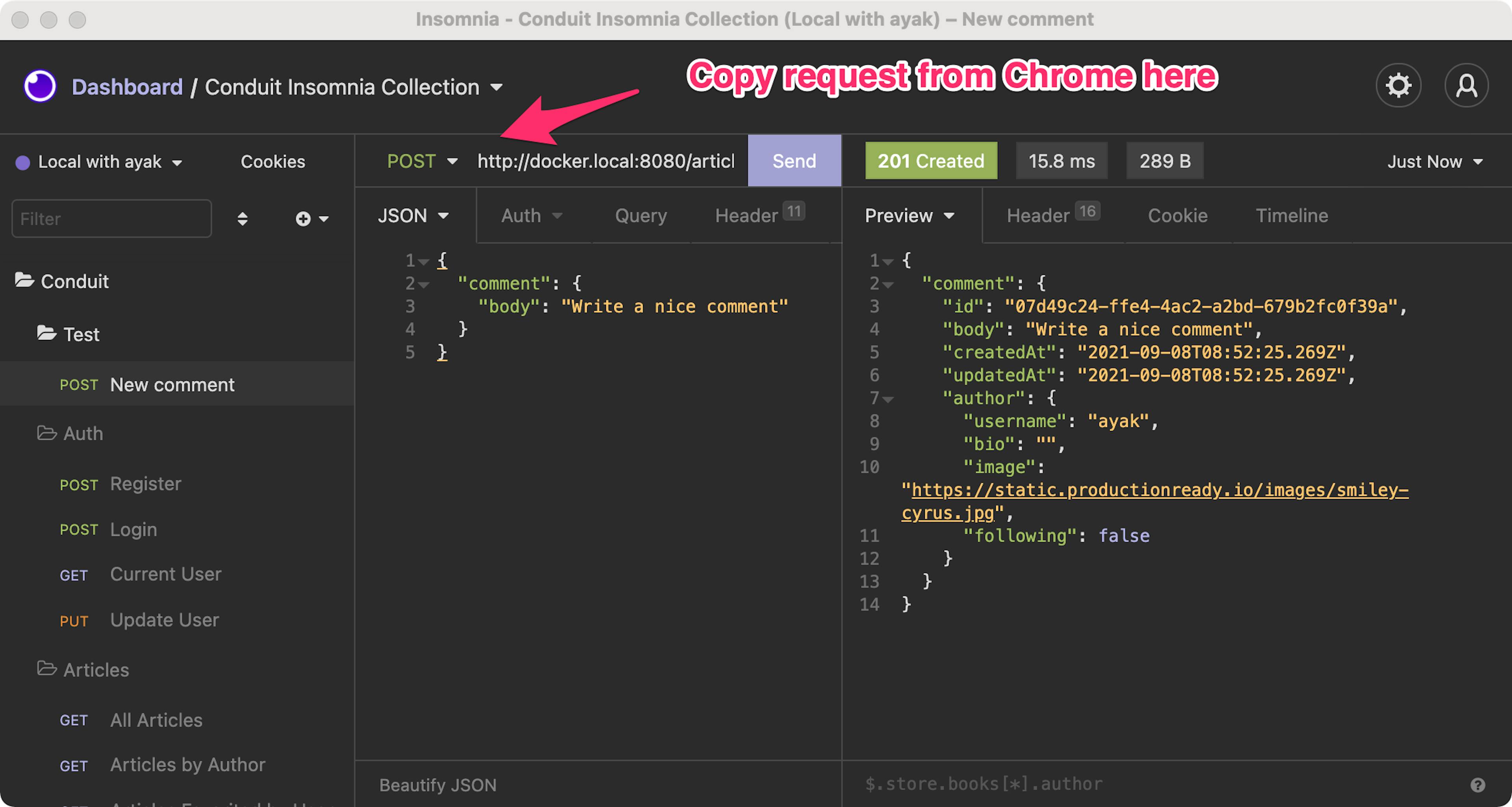The height and width of the screenshot is (807, 1512).
Task: Open the account user icon
Action: [x=1466, y=86]
